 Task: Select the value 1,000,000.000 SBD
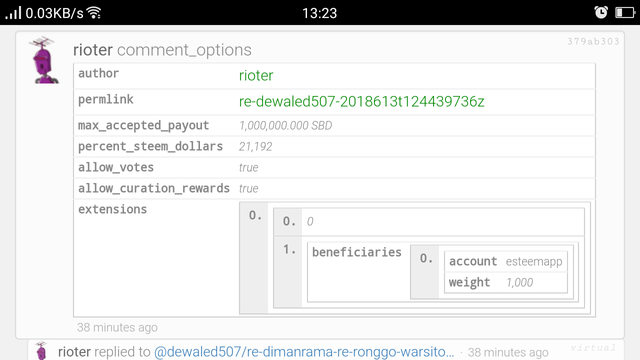285,125
